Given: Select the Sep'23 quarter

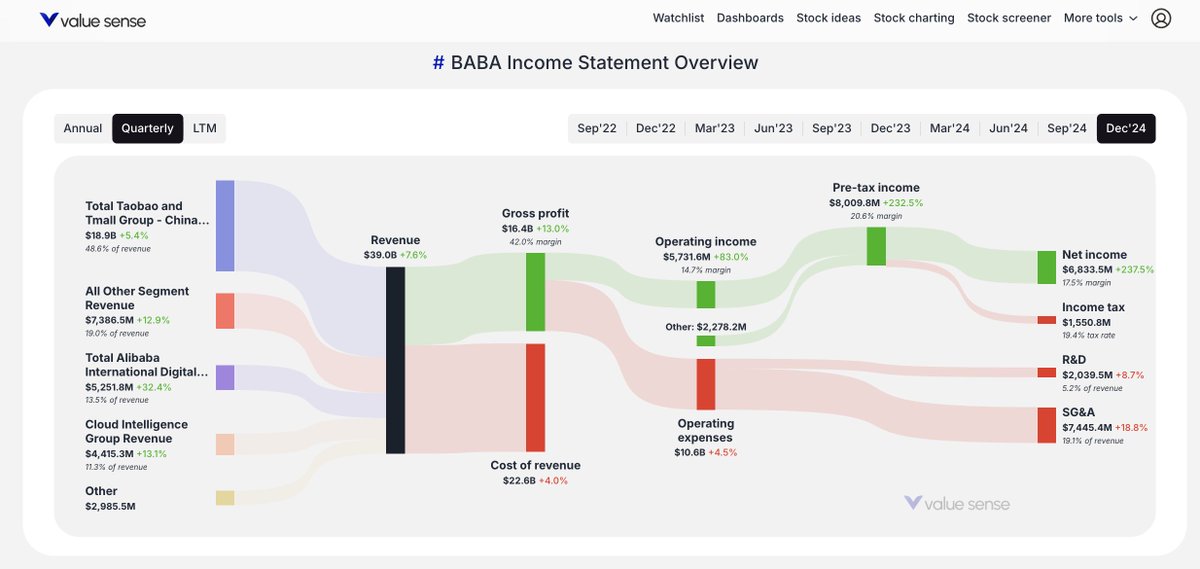Looking at the screenshot, I should coord(832,128).
